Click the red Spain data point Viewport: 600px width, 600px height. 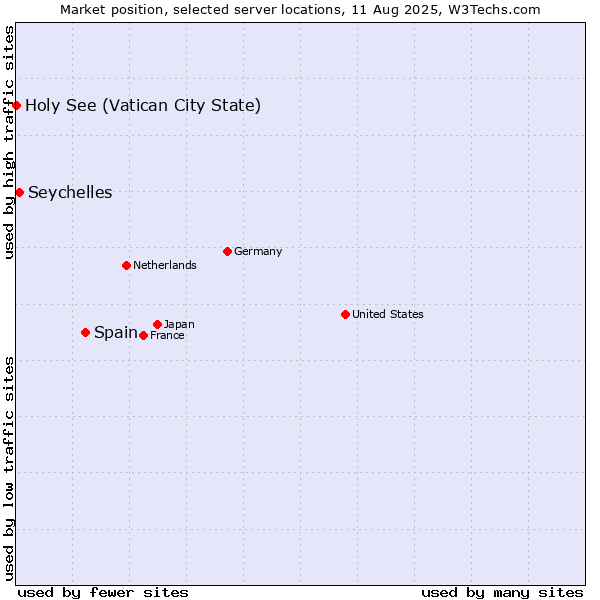click(85, 333)
